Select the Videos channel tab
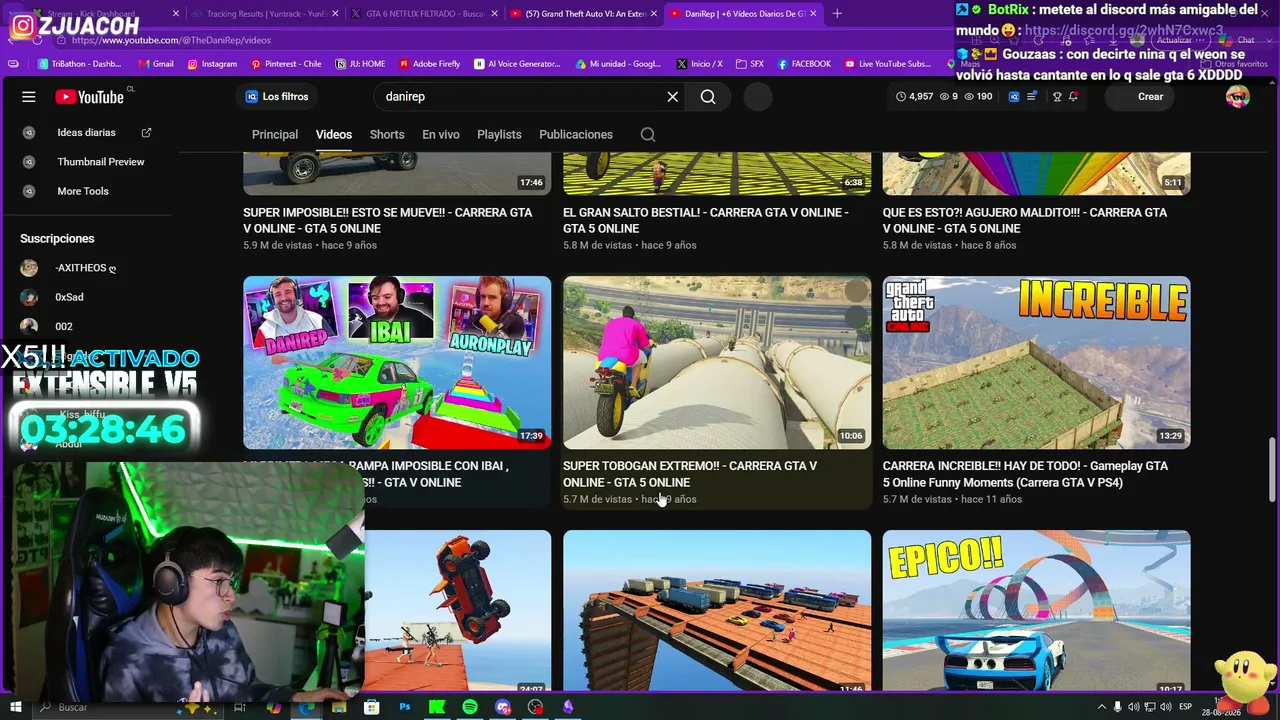The image size is (1280, 720). coord(334,135)
